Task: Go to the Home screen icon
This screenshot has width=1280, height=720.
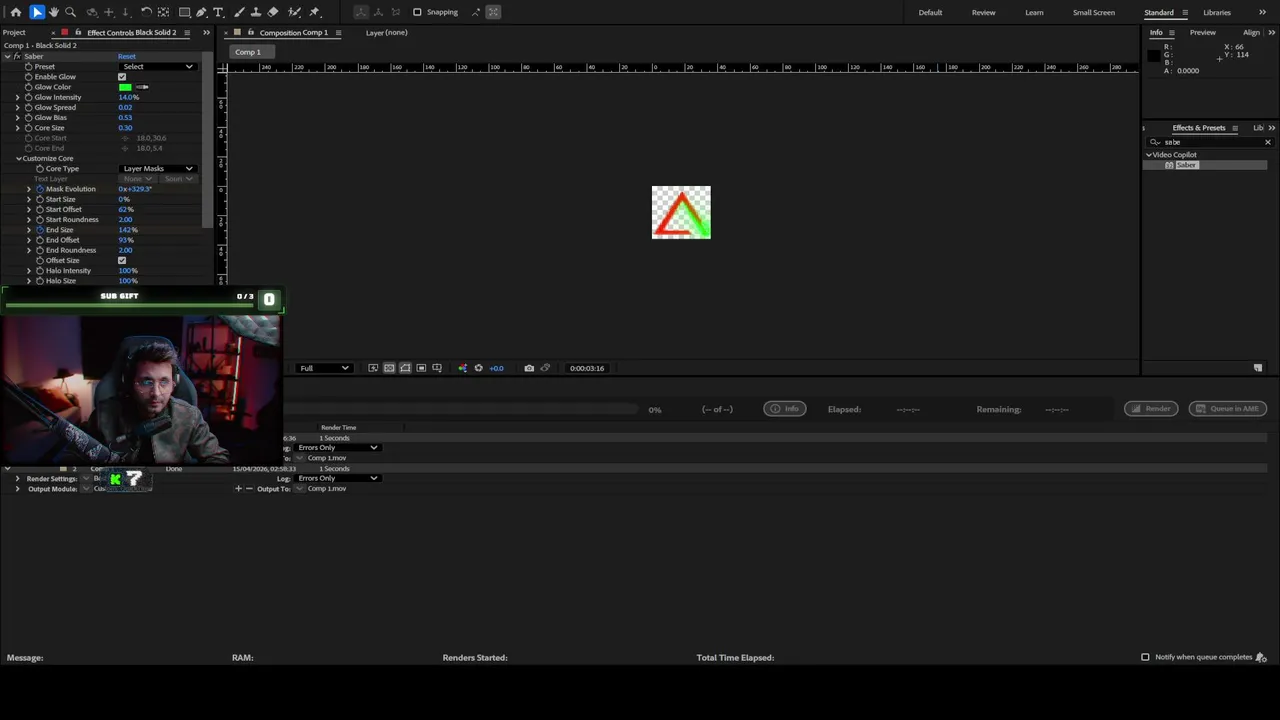Action: point(15,12)
